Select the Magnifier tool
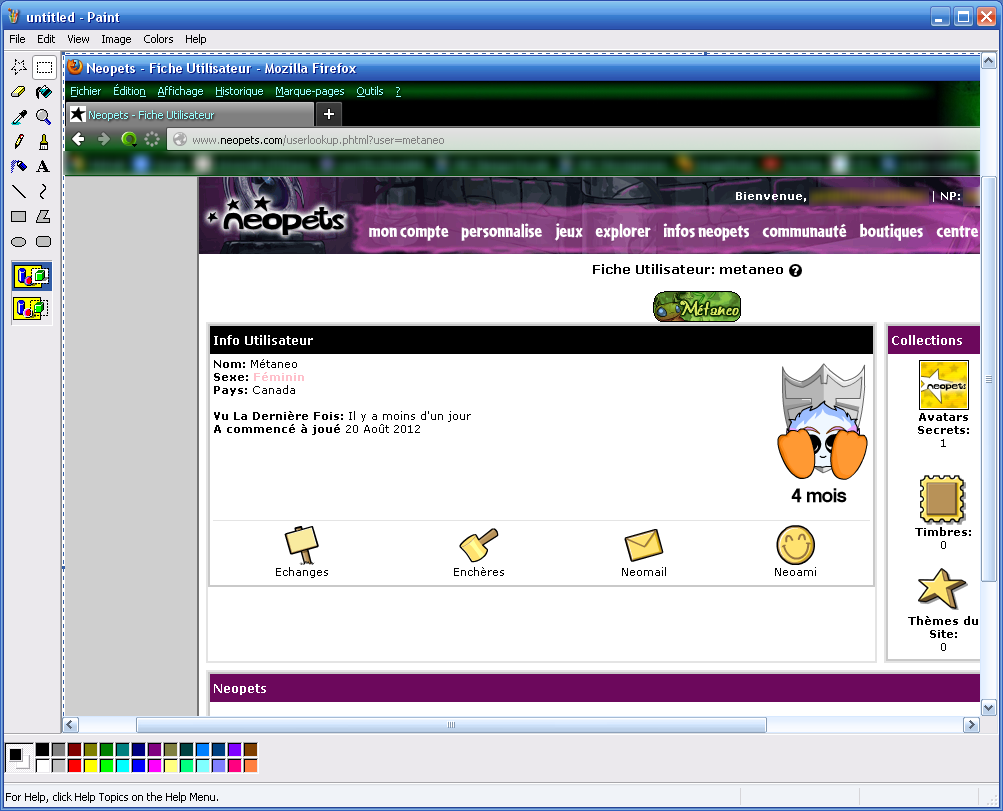The height and width of the screenshot is (811, 1003). (43, 116)
